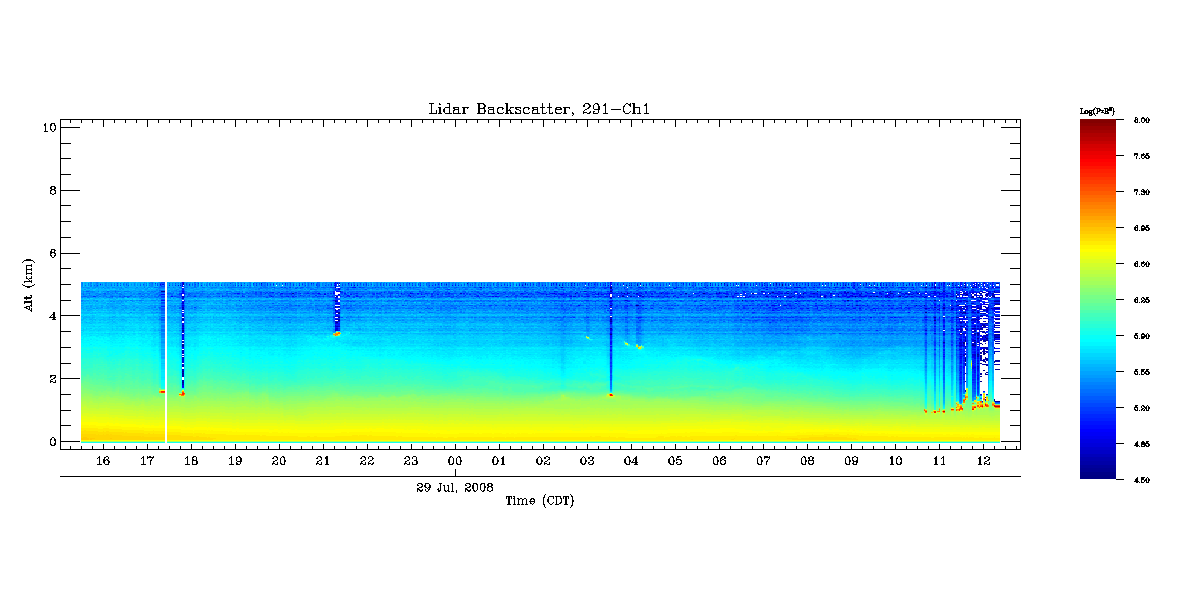Click time tick label 17

point(147,461)
